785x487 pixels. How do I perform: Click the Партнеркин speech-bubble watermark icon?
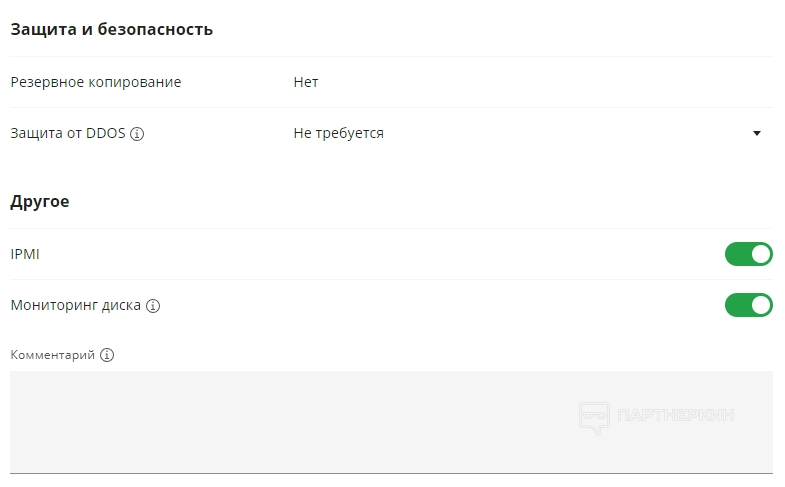coord(594,416)
